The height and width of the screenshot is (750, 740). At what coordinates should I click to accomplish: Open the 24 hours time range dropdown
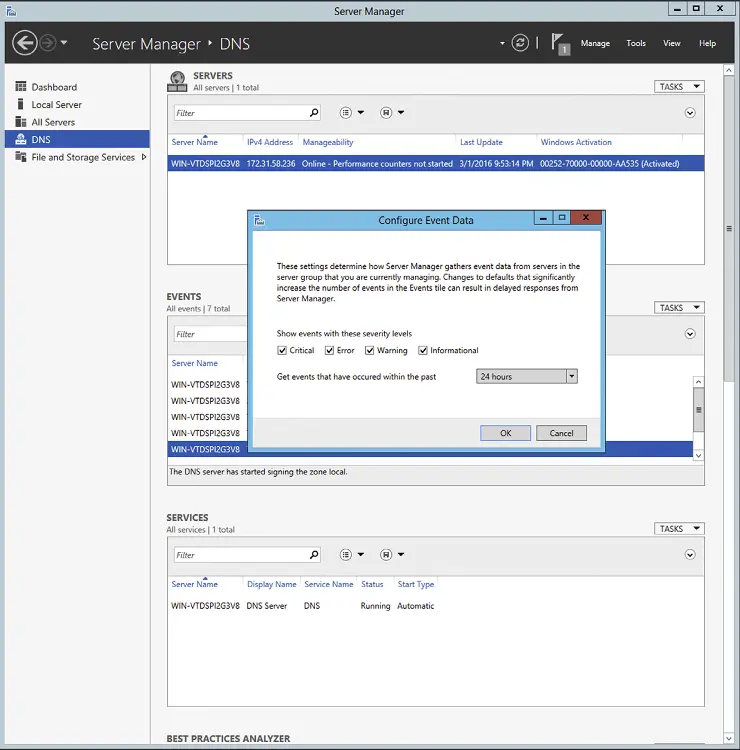click(x=572, y=377)
